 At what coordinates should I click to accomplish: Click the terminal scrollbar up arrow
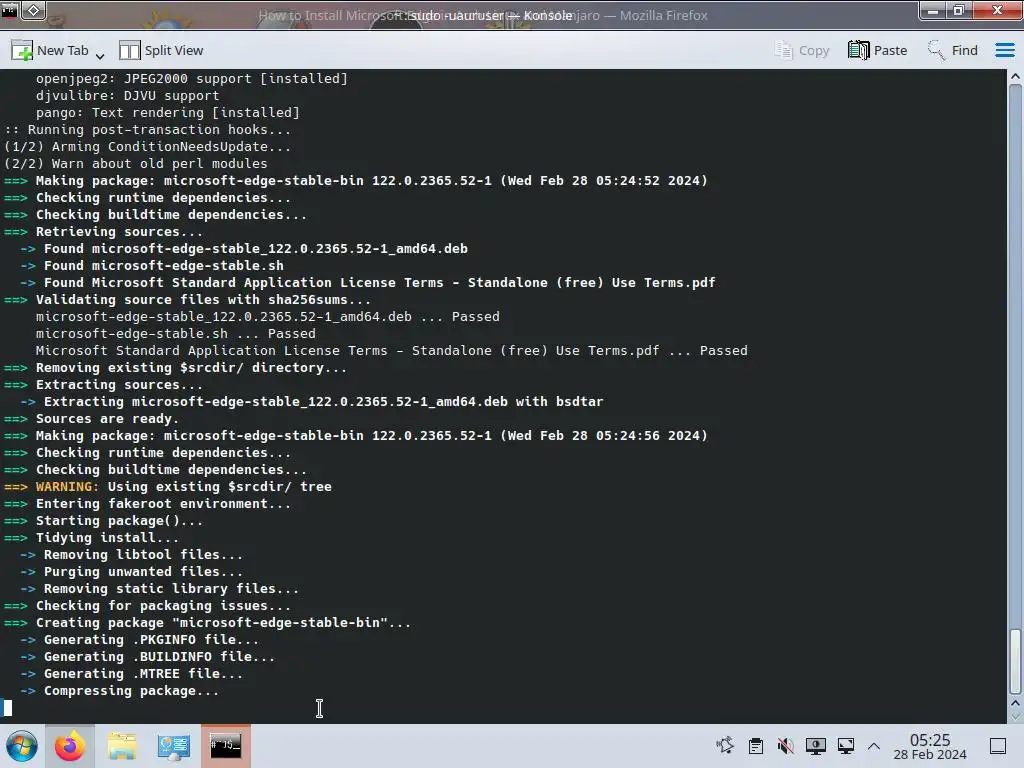tap(1015, 76)
